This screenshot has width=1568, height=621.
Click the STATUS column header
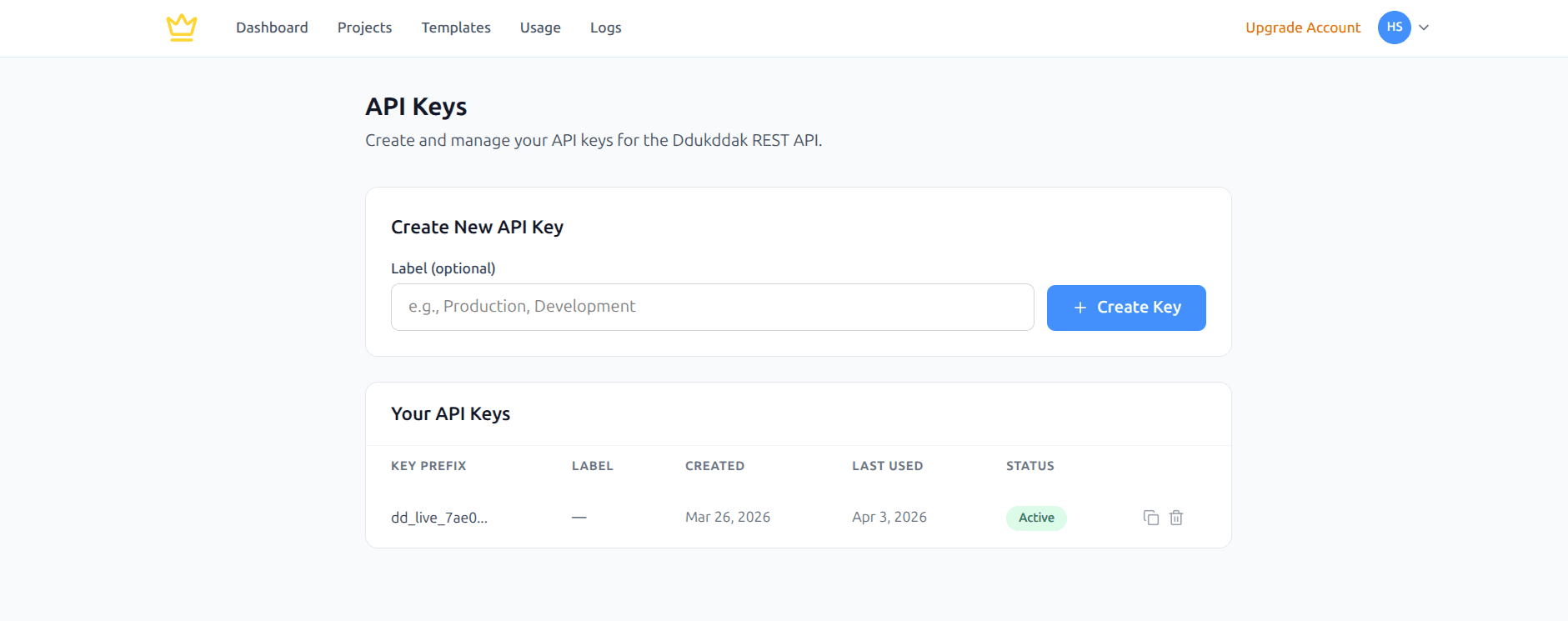coord(1030,466)
